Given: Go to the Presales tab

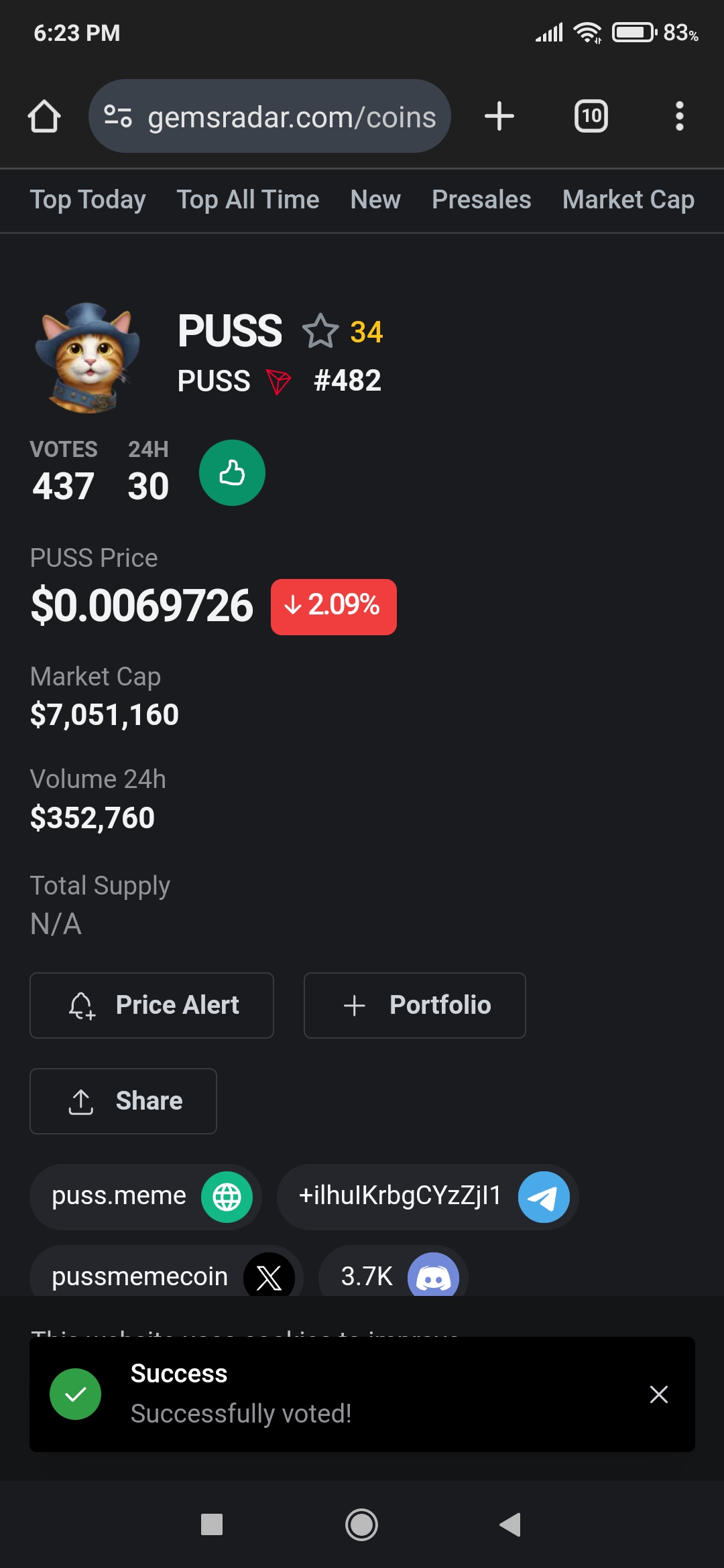Looking at the screenshot, I should [x=481, y=200].
